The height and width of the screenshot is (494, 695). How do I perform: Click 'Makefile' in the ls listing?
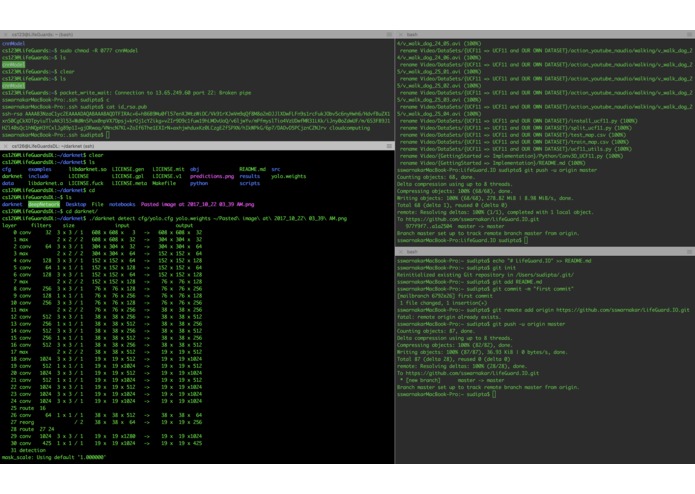click(x=164, y=183)
